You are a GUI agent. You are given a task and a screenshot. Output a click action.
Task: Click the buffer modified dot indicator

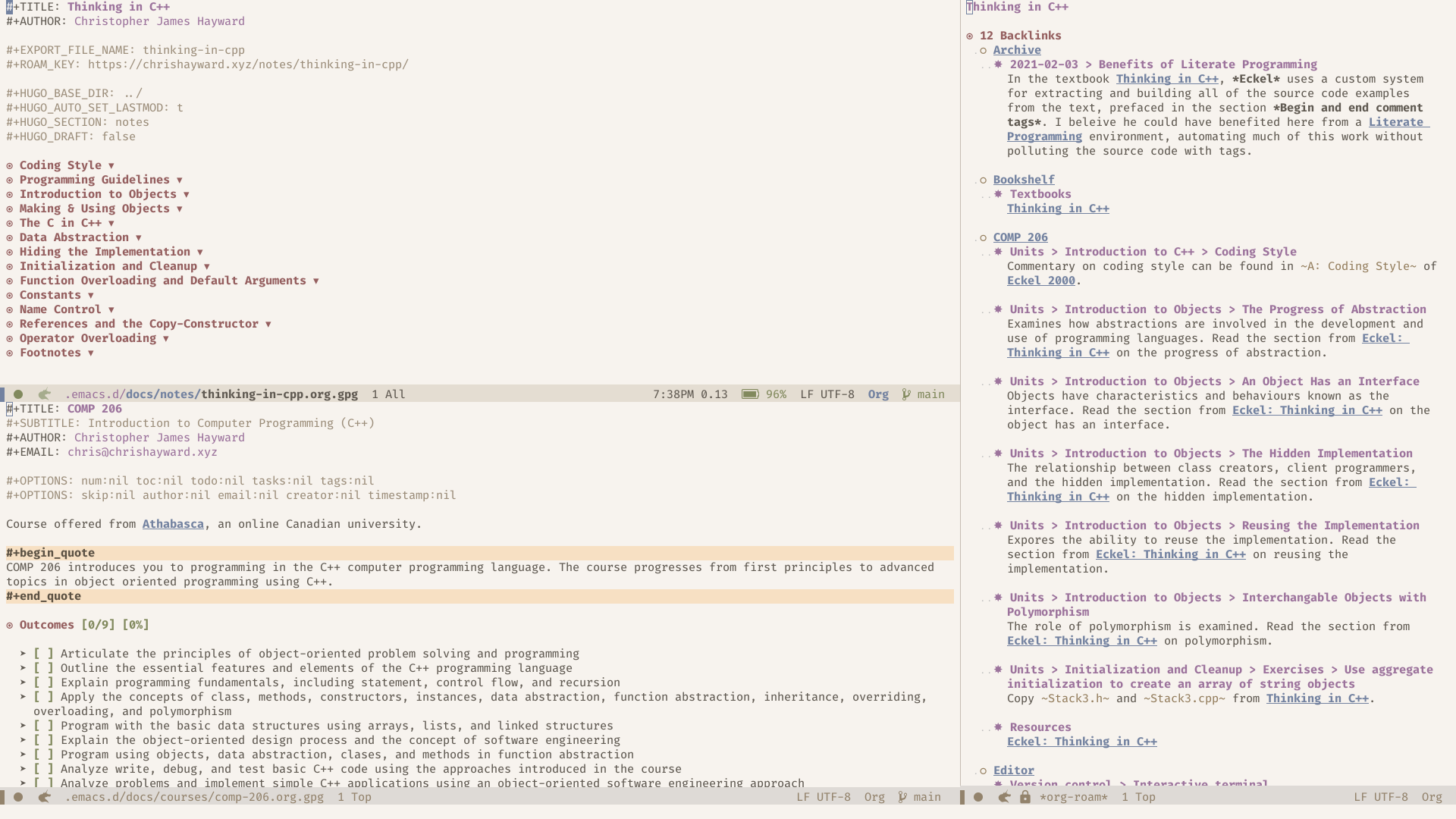click(x=18, y=394)
